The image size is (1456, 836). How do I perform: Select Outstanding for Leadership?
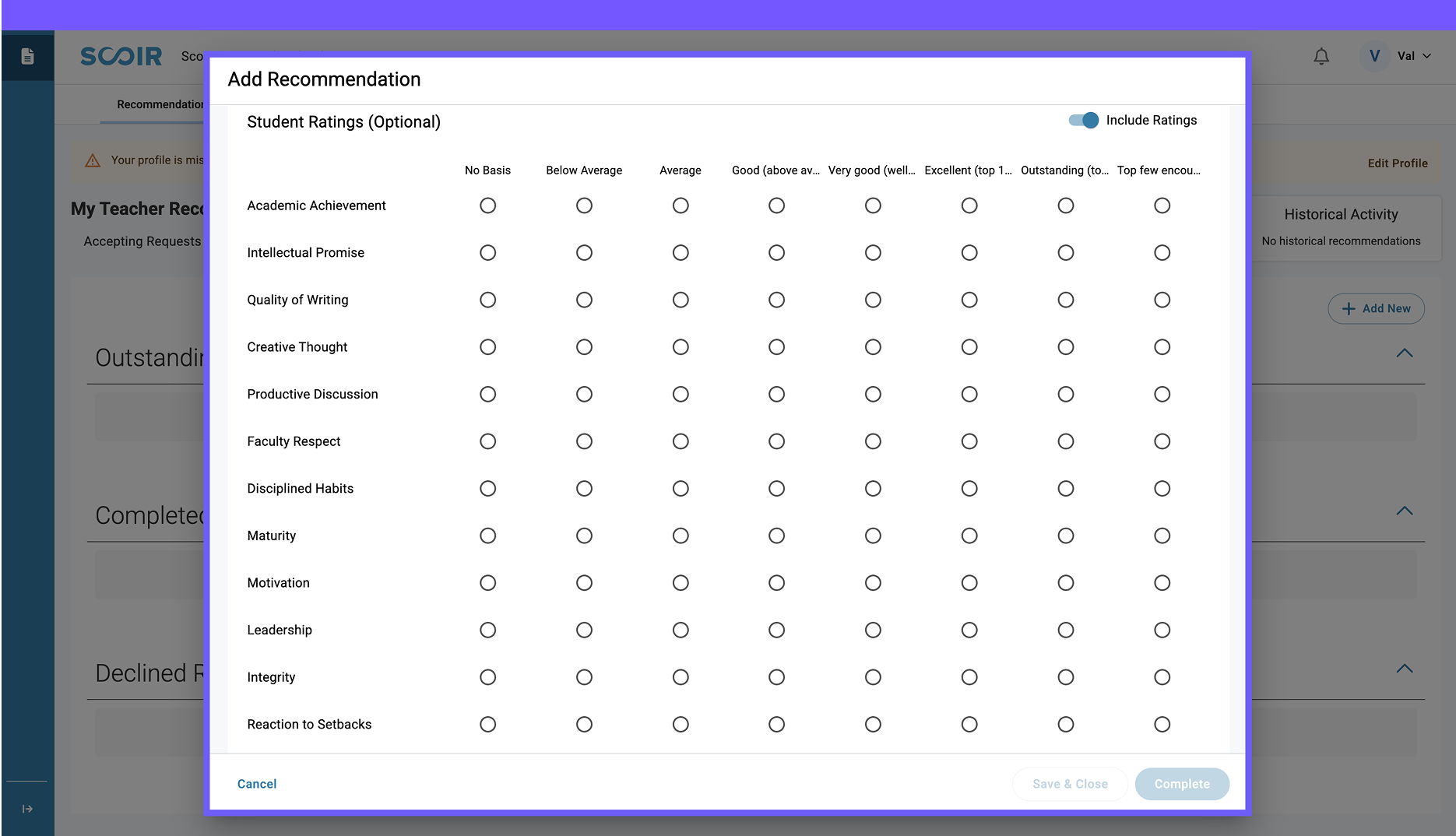pyautogui.click(x=1066, y=630)
